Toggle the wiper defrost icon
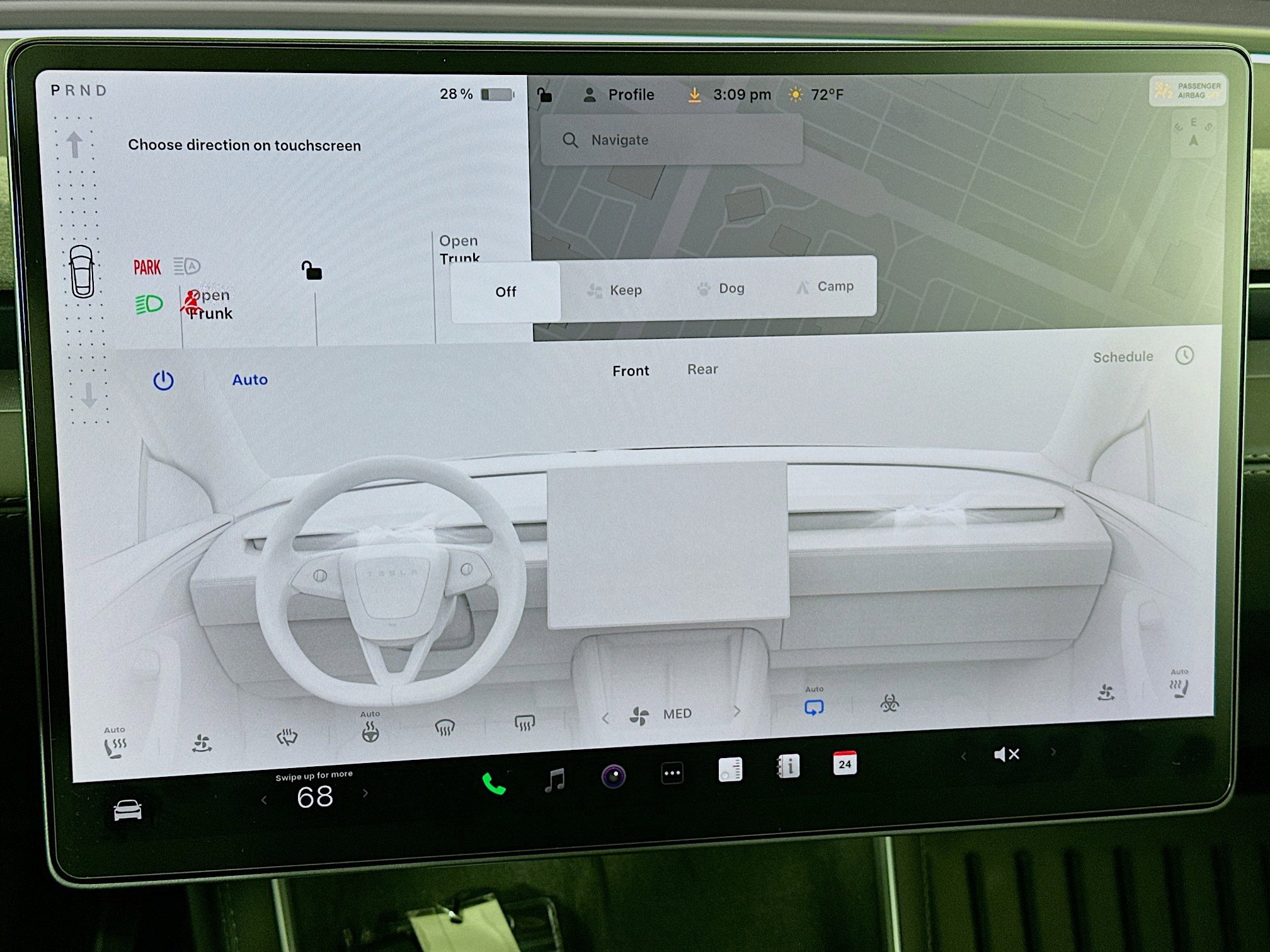The width and height of the screenshot is (1270, 952). tap(287, 737)
